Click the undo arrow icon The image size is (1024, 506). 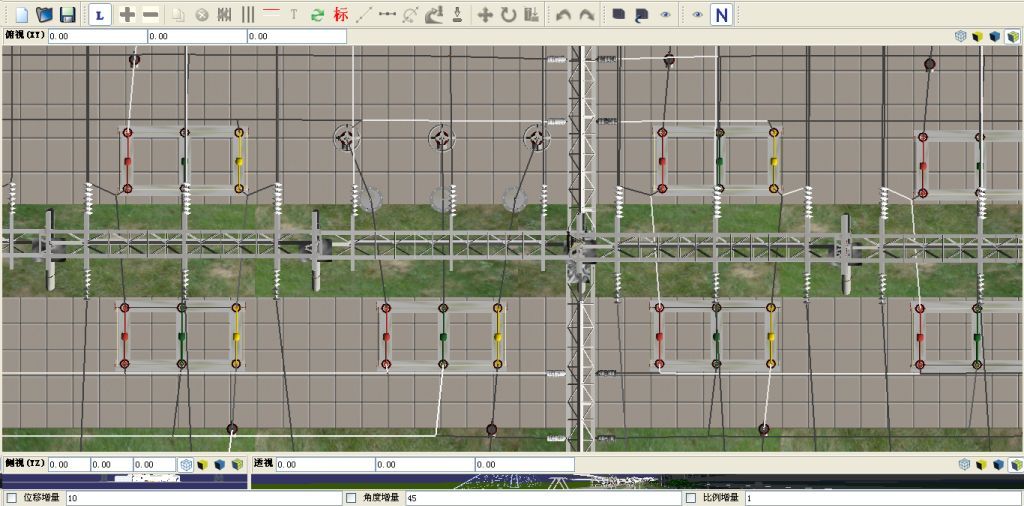pos(563,15)
